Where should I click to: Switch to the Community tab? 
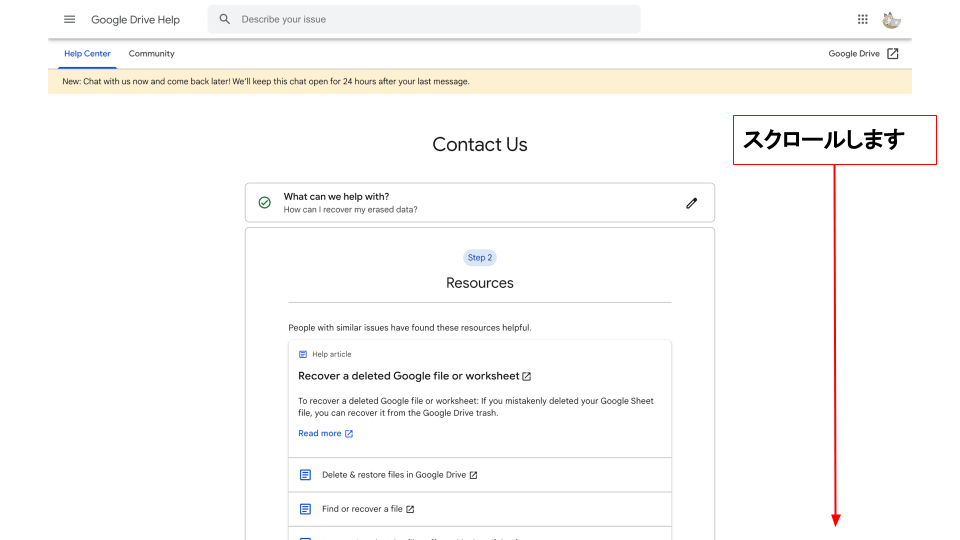151,54
